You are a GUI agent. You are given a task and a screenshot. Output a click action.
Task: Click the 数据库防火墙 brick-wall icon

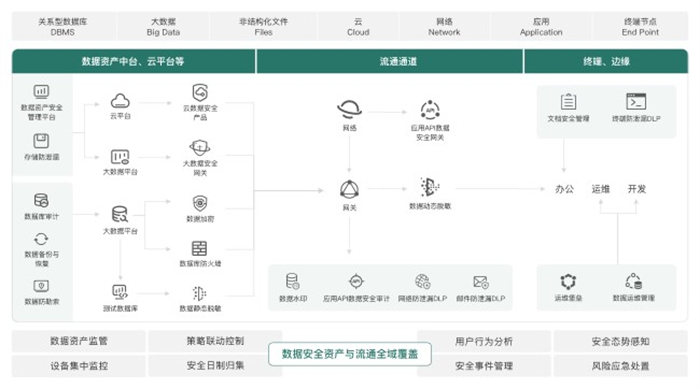point(200,248)
